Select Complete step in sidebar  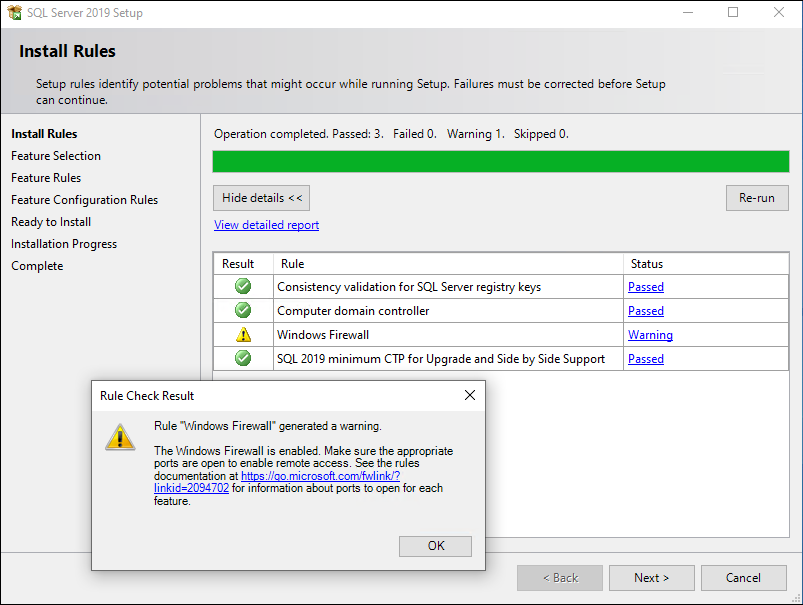[37, 266]
